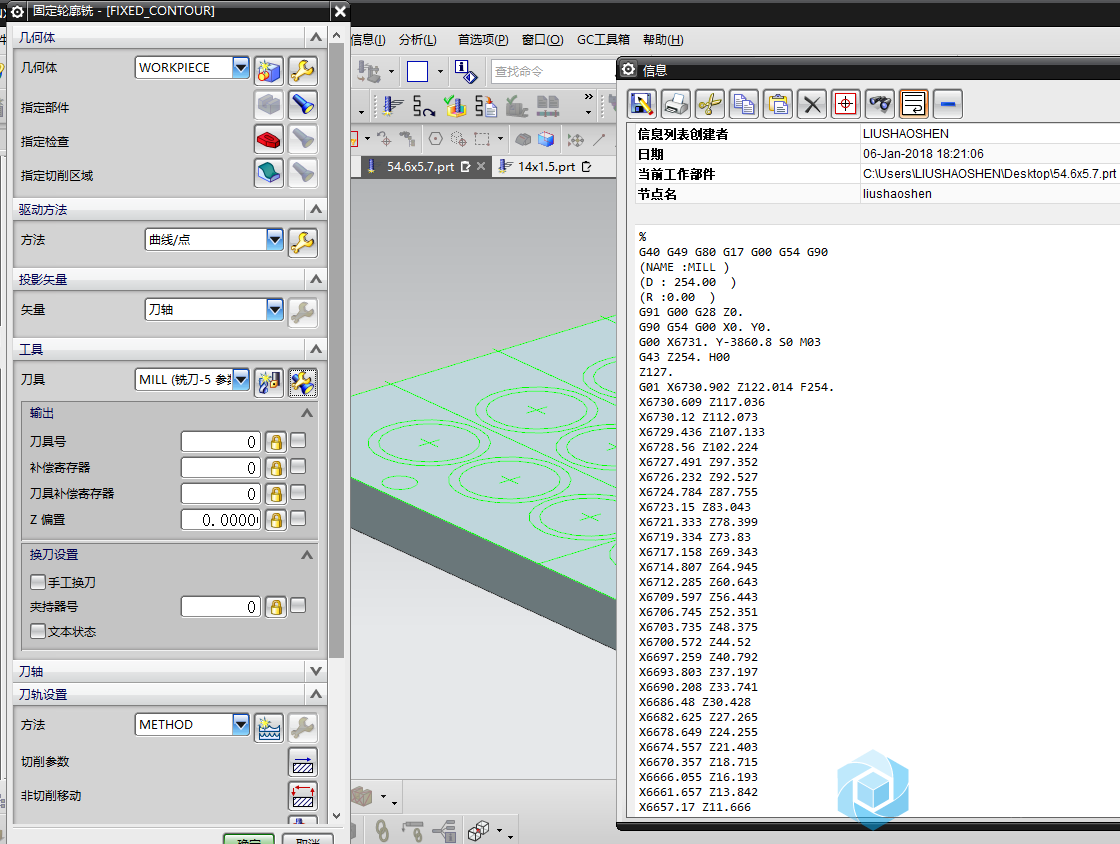
Task: Open non-cutting moves dialog icon
Action: click(x=303, y=795)
